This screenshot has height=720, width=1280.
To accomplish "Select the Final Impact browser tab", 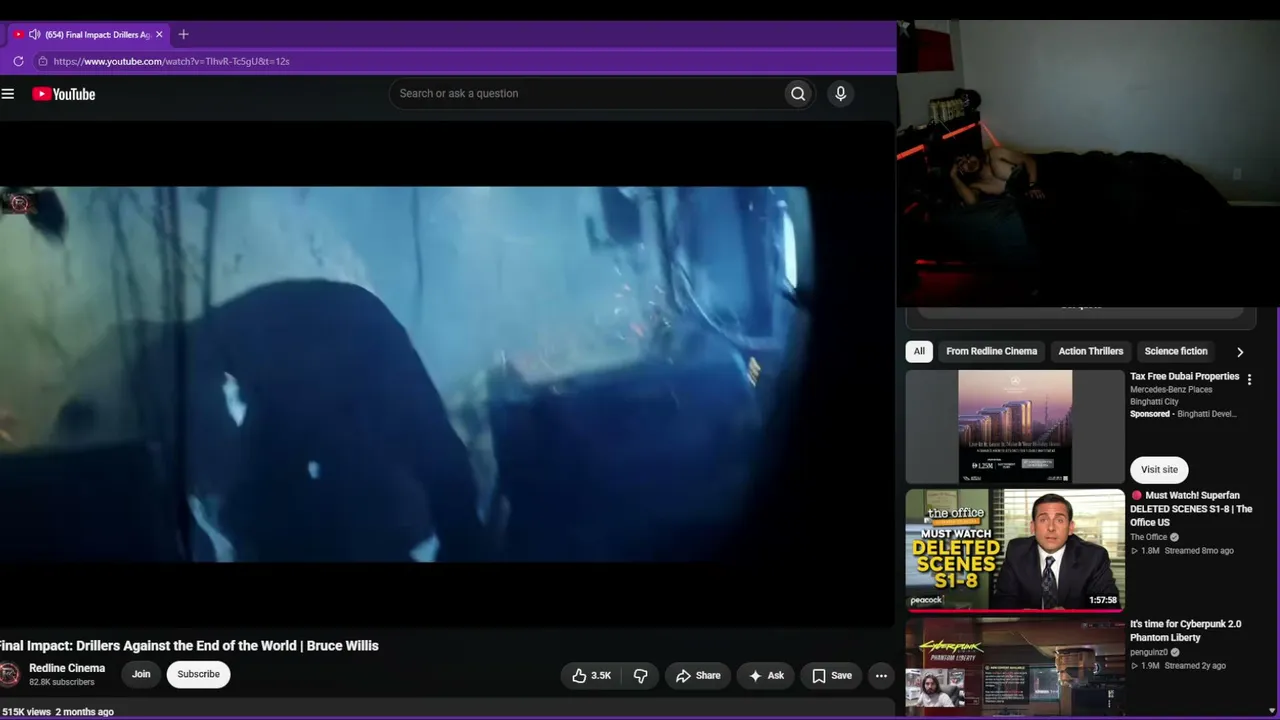I will pos(89,35).
